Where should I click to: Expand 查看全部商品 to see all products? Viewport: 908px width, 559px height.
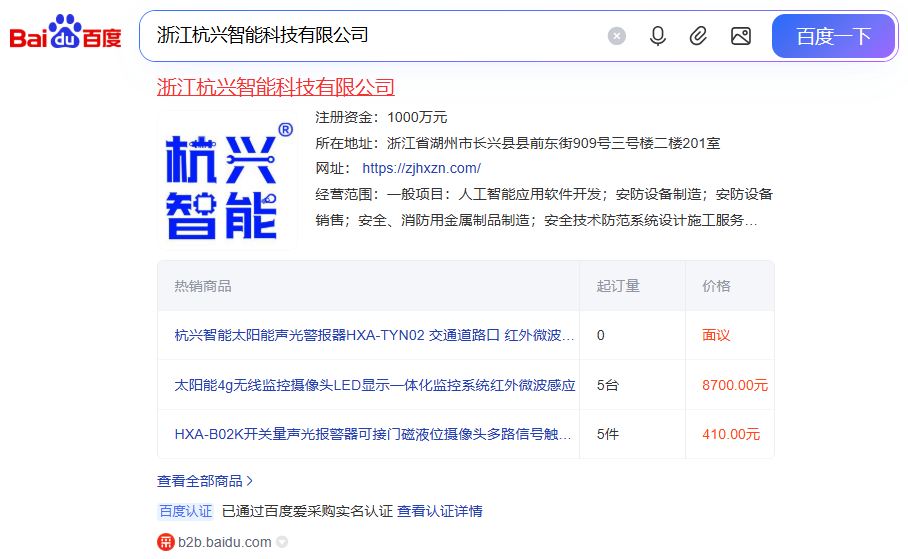tap(205, 481)
